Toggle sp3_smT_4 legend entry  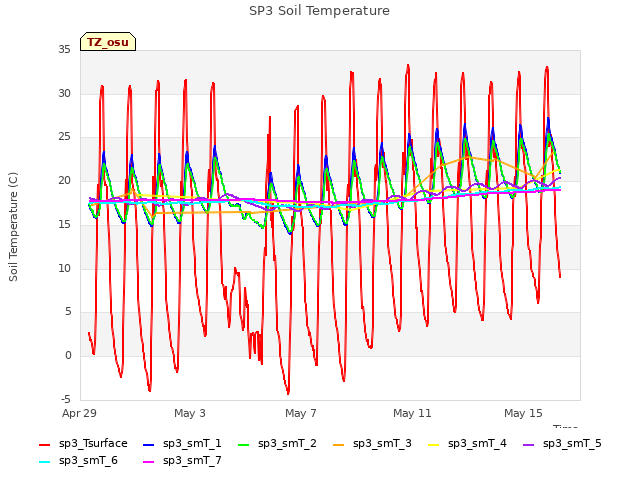click(467, 444)
